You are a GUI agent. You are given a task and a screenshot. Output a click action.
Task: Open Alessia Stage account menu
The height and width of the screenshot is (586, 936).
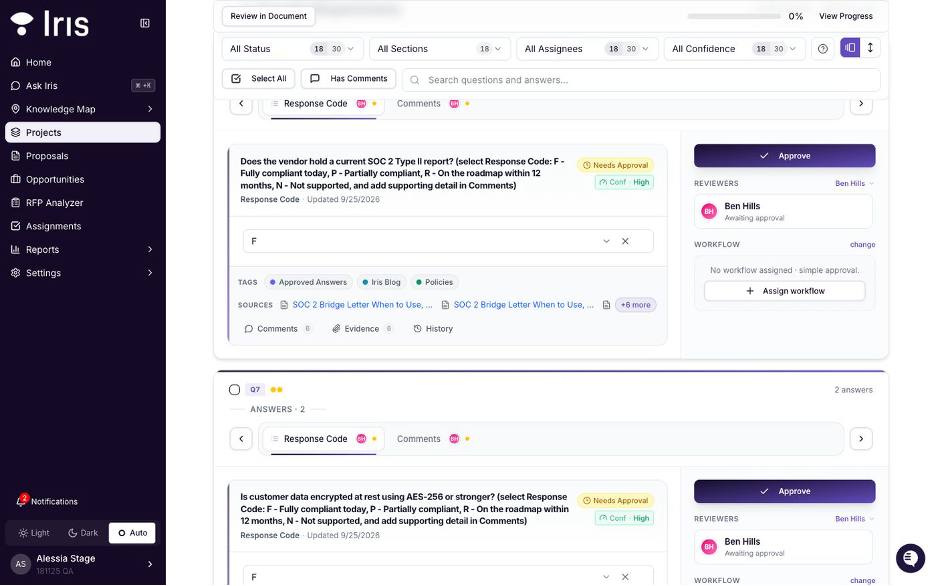tap(82, 564)
